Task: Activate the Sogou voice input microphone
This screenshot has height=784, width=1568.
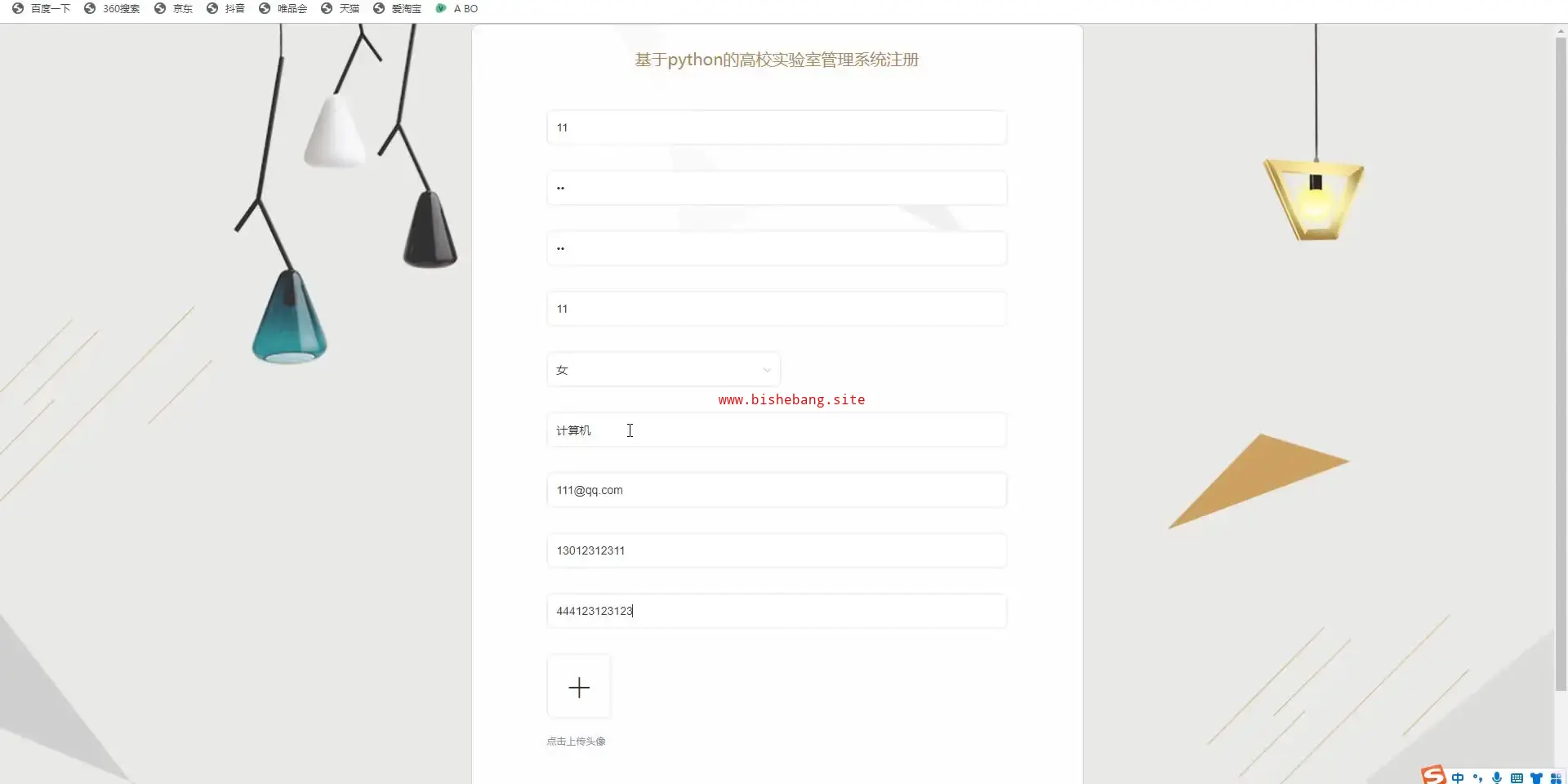Action: (x=1497, y=777)
